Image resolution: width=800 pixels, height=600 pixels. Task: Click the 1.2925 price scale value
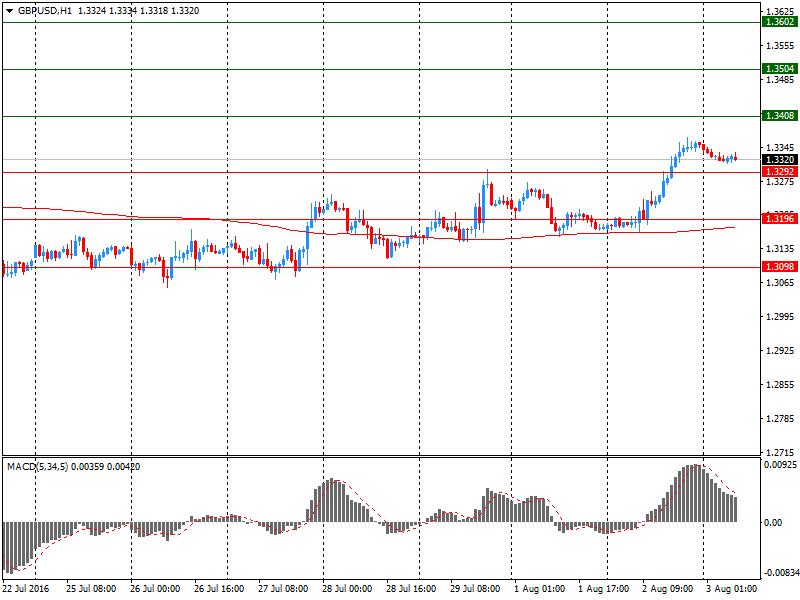point(780,351)
